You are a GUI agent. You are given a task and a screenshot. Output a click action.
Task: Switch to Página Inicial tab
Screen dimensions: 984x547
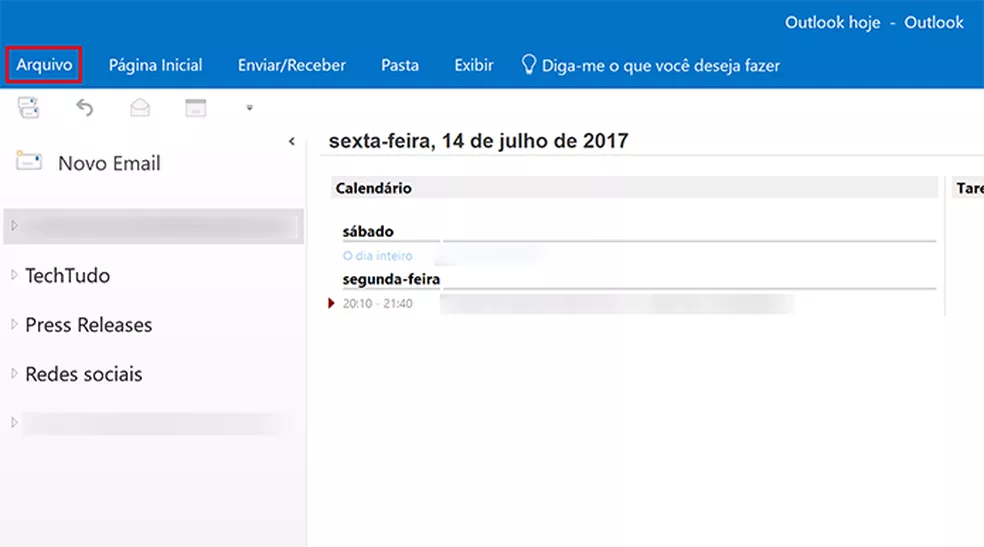coord(156,65)
